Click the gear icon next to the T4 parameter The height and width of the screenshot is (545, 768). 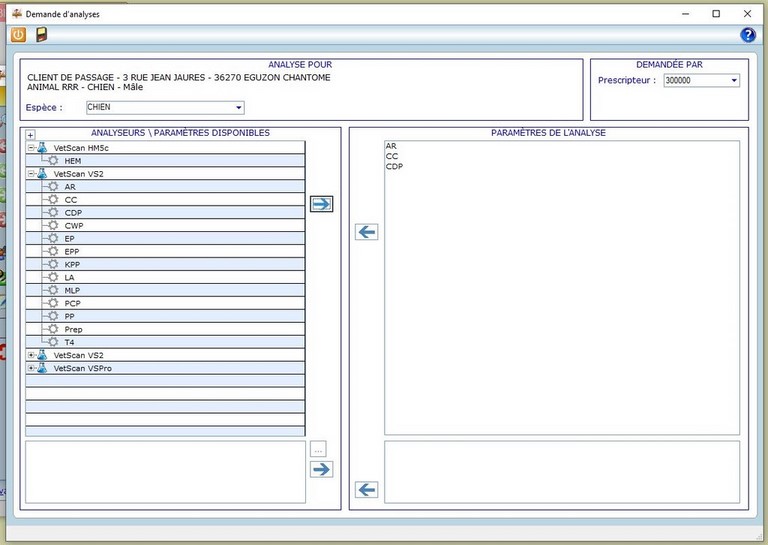pyautogui.click(x=54, y=342)
